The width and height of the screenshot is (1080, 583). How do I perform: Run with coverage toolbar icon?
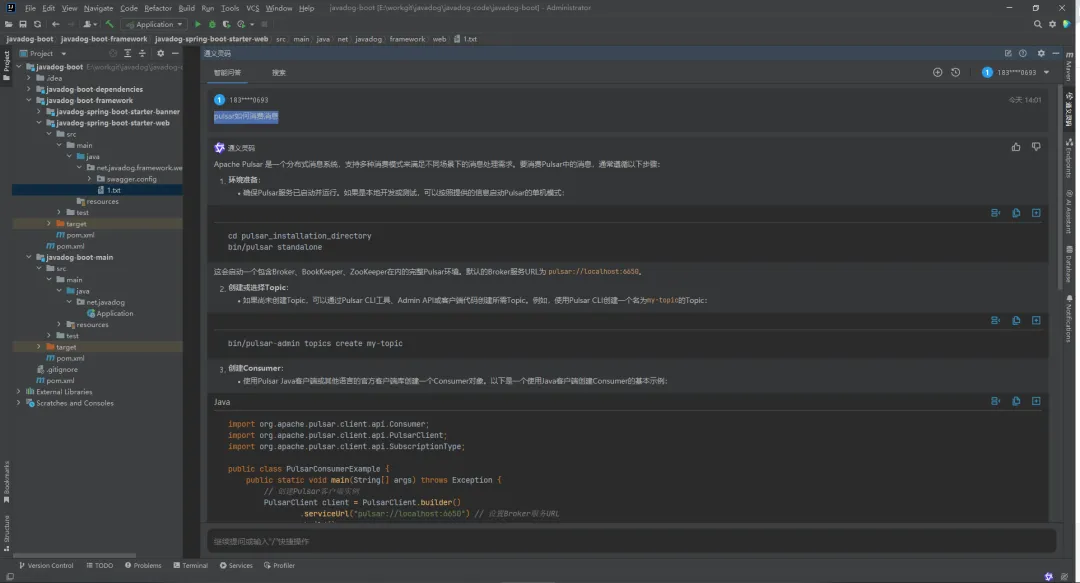coord(226,24)
